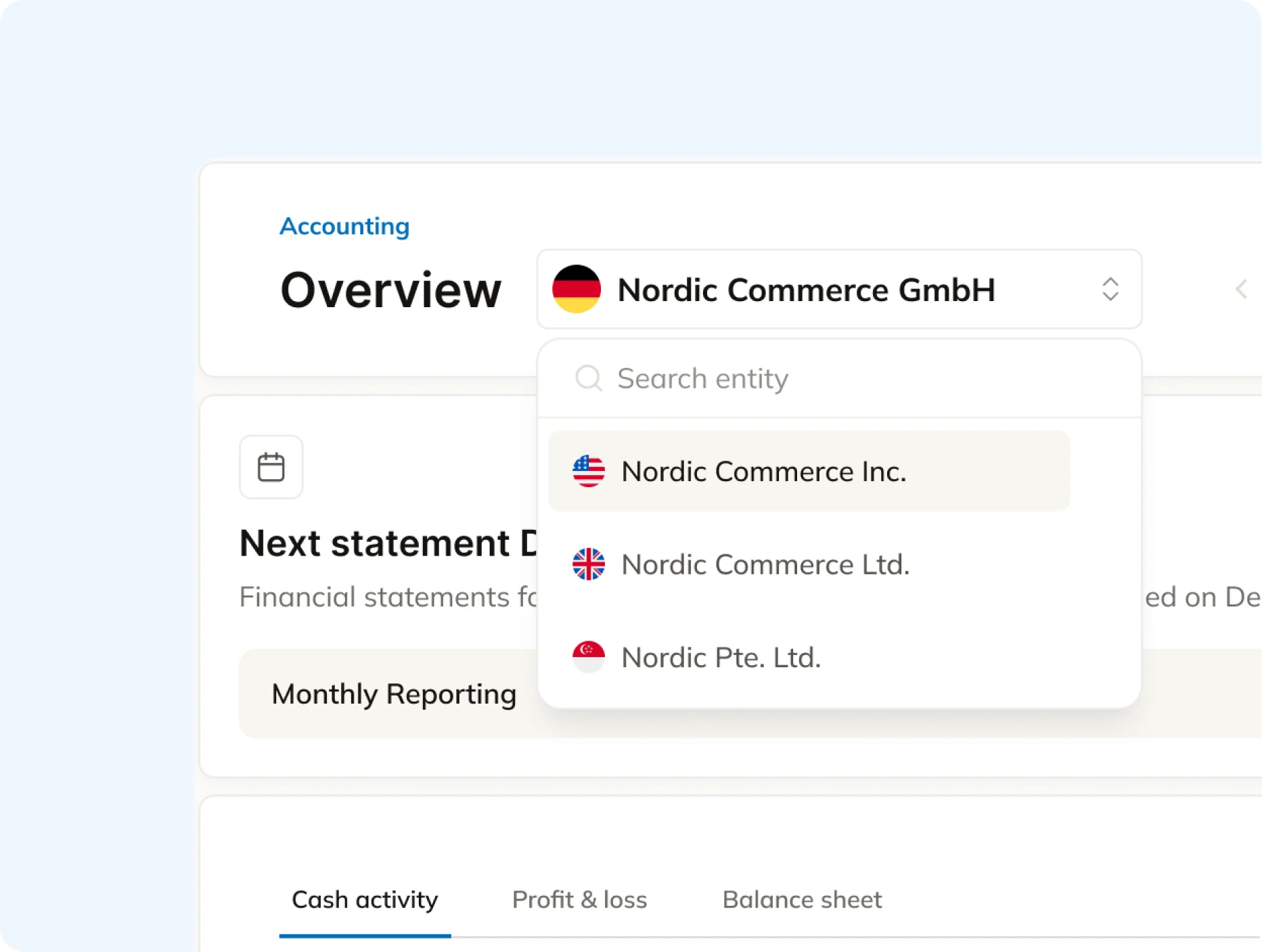The width and height of the screenshot is (1262, 952).
Task: Select Nordic Commerce Inc. from the list
Action: pyautogui.click(x=764, y=471)
